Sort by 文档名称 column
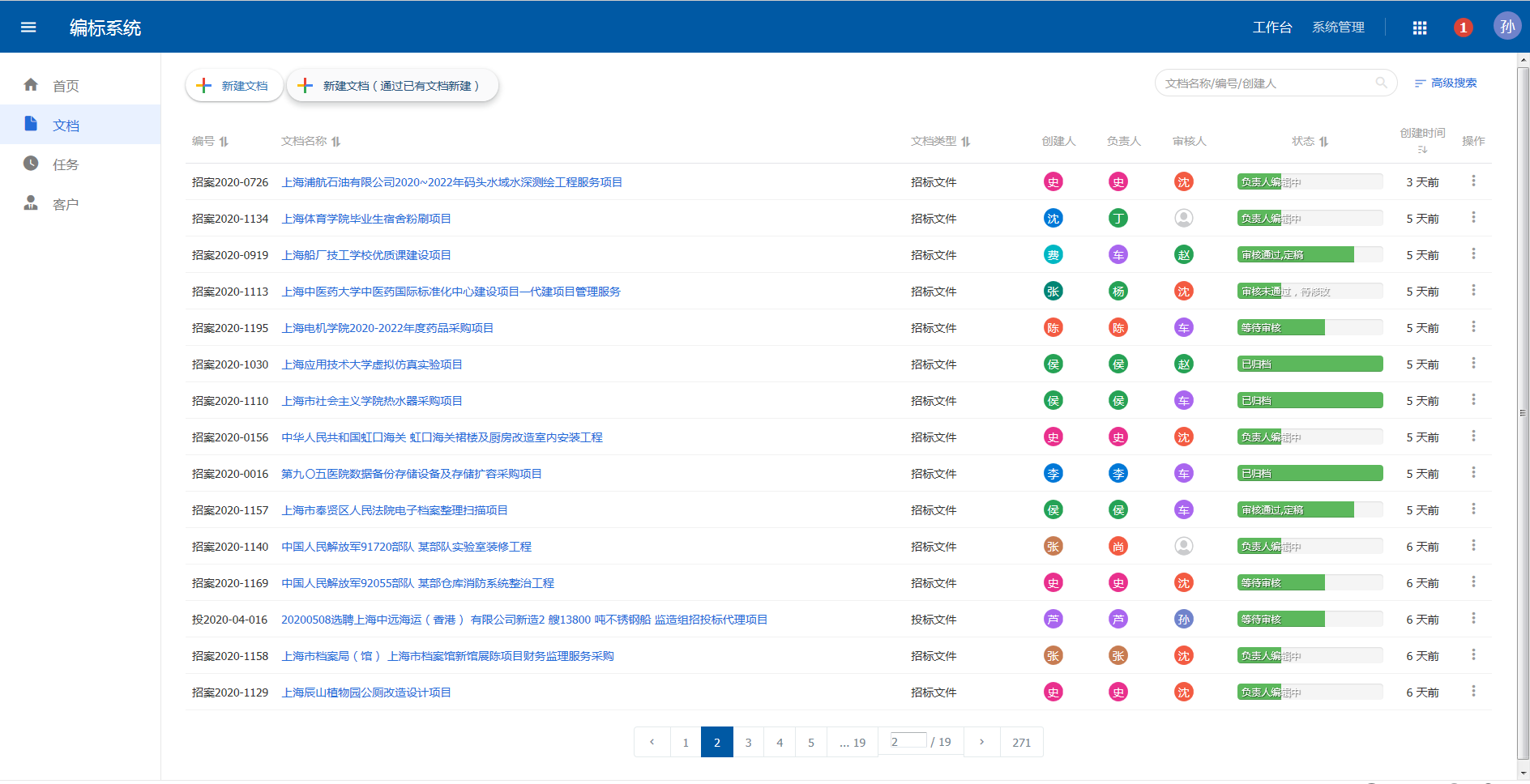 [336, 142]
